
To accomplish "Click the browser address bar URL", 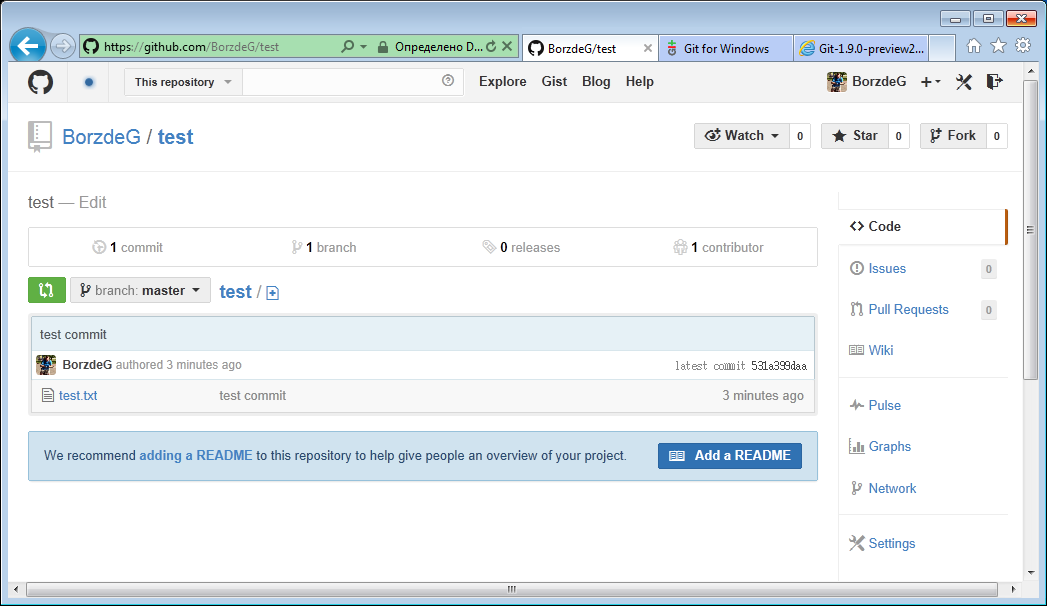I will (192, 47).
